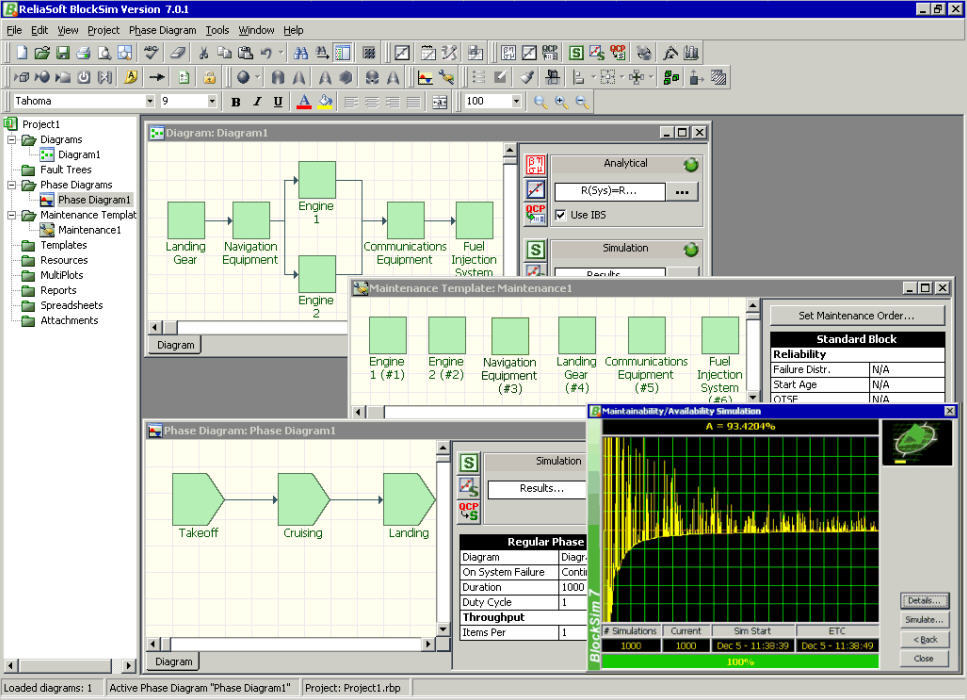
Task: Open Find with the binoculars icon
Action: 301,53
